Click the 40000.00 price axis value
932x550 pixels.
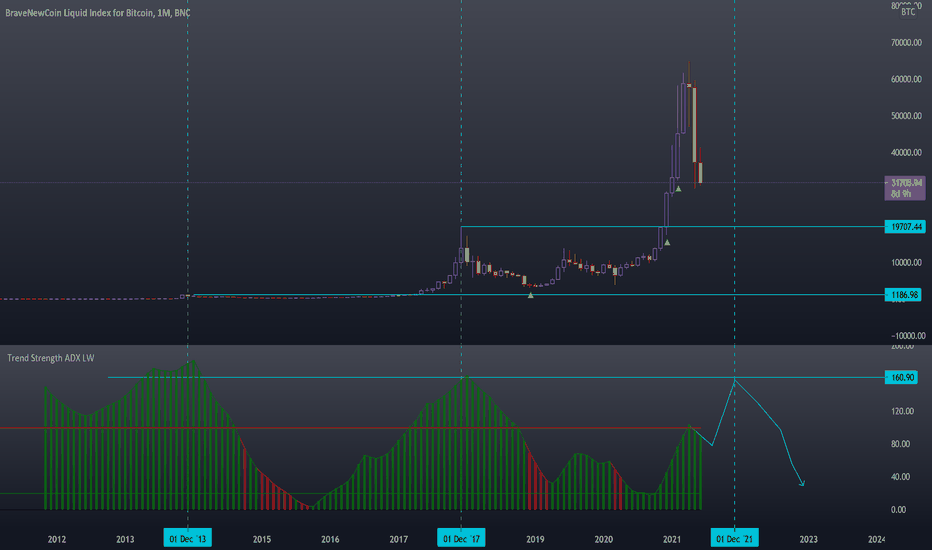tap(906, 153)
